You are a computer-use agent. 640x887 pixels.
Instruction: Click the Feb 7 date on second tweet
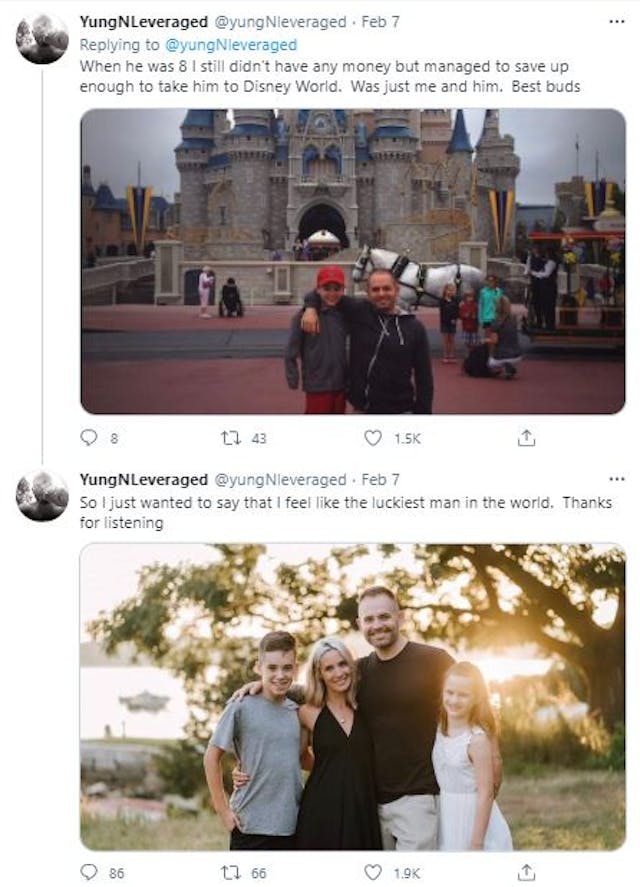(380, 480)
